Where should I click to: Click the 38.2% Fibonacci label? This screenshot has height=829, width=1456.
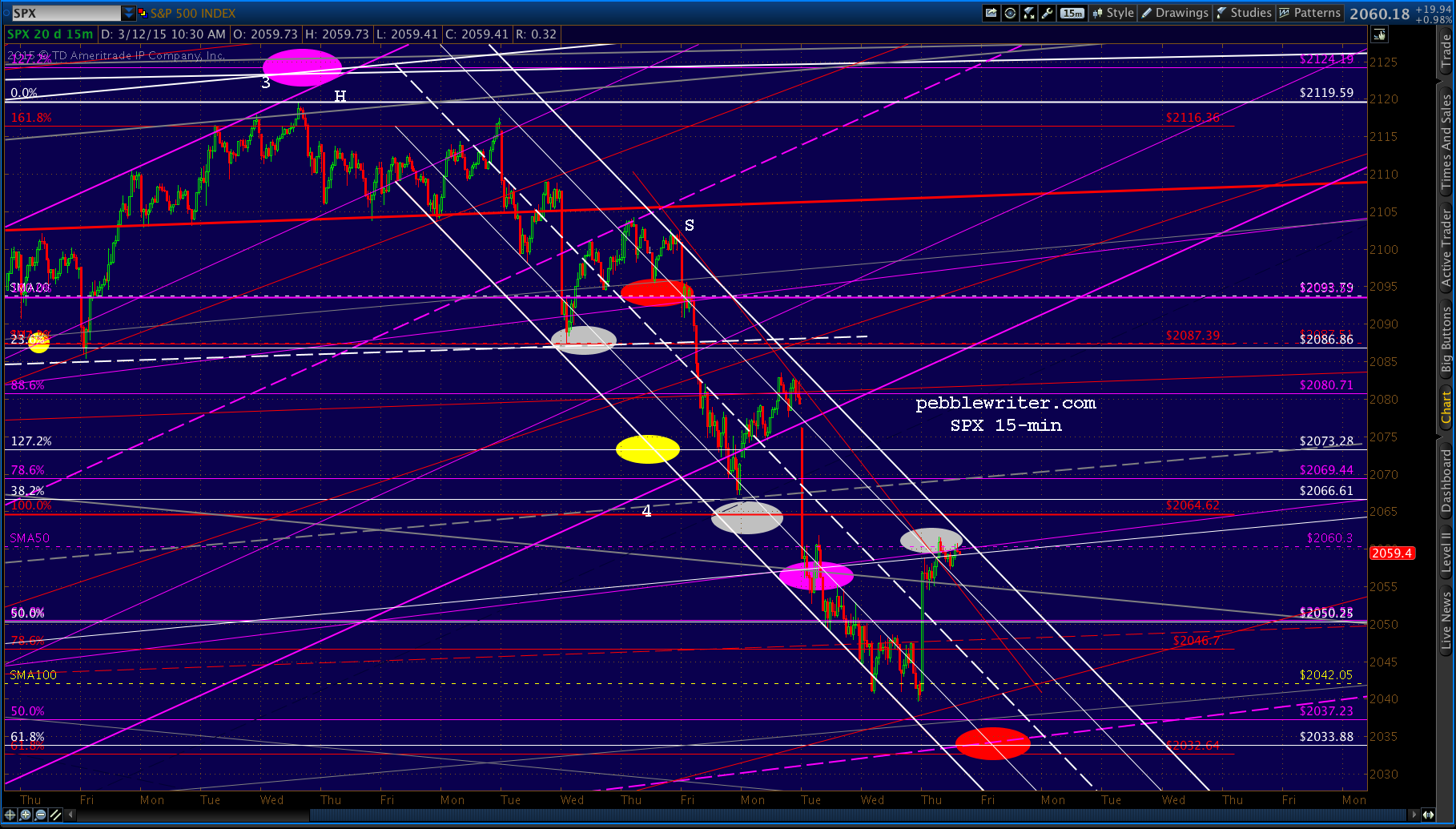coord(27,491)
